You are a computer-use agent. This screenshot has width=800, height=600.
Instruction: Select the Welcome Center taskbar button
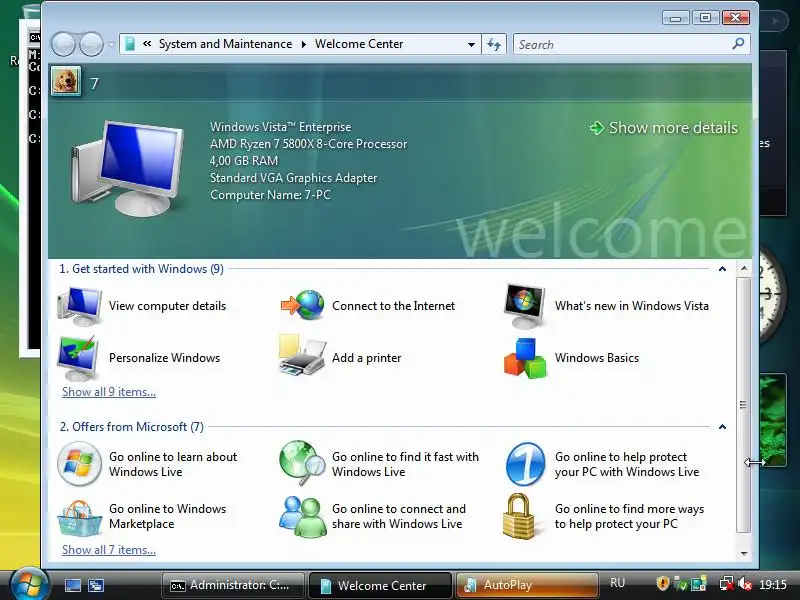coord(381,585)
